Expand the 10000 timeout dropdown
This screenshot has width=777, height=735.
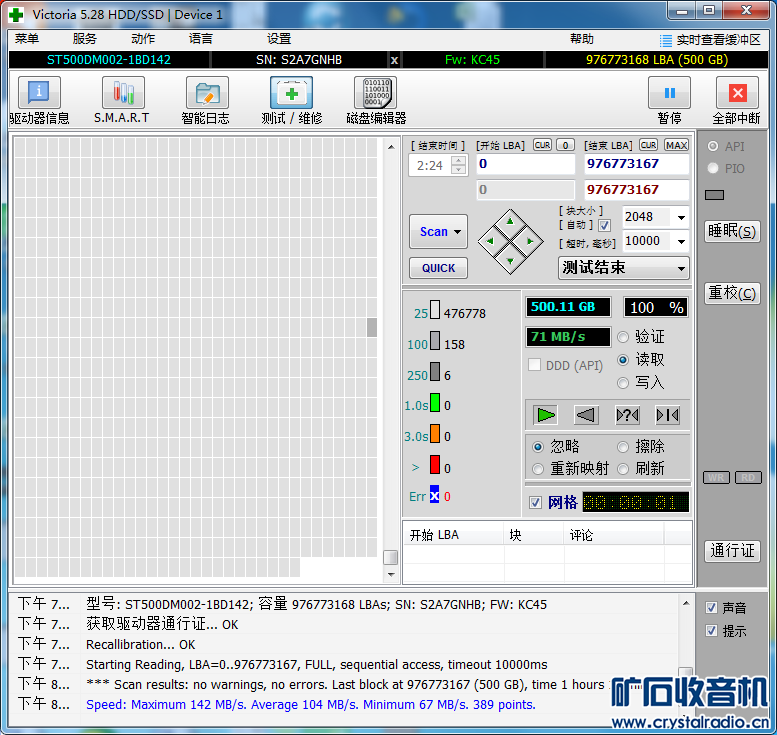coord(681,241)
